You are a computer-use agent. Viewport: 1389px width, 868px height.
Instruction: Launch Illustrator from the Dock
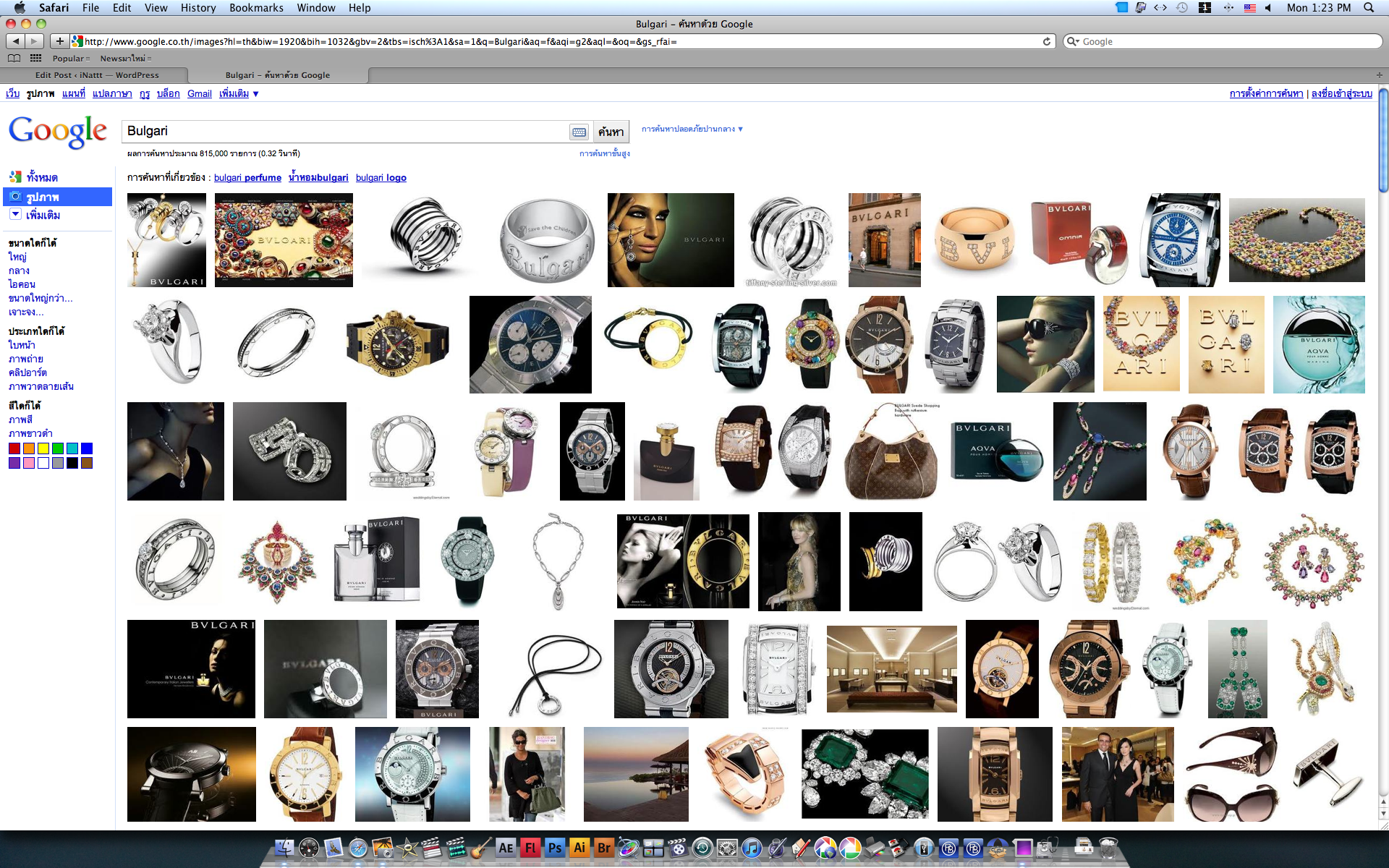(x=579, y=848)
